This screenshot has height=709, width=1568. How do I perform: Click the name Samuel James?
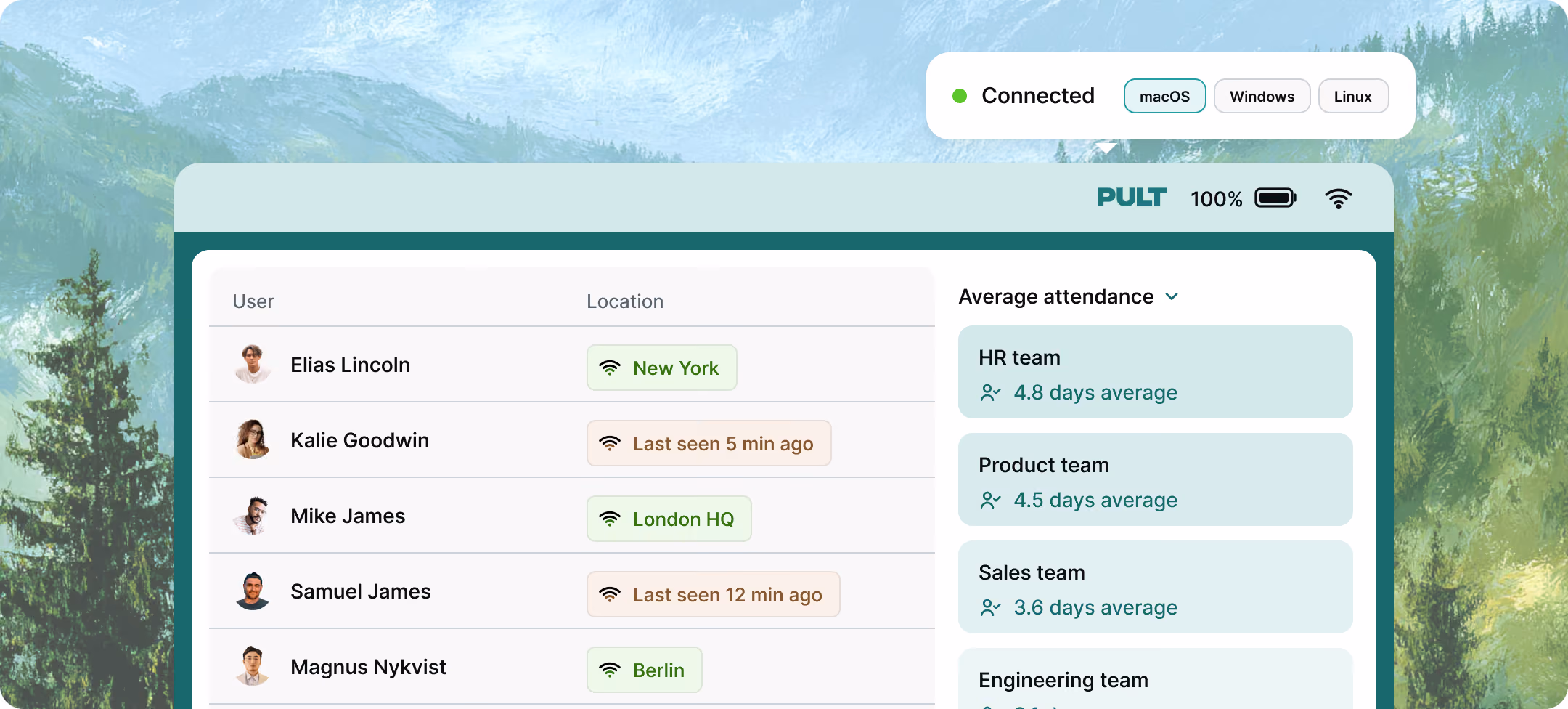click(x=360, y=591)
